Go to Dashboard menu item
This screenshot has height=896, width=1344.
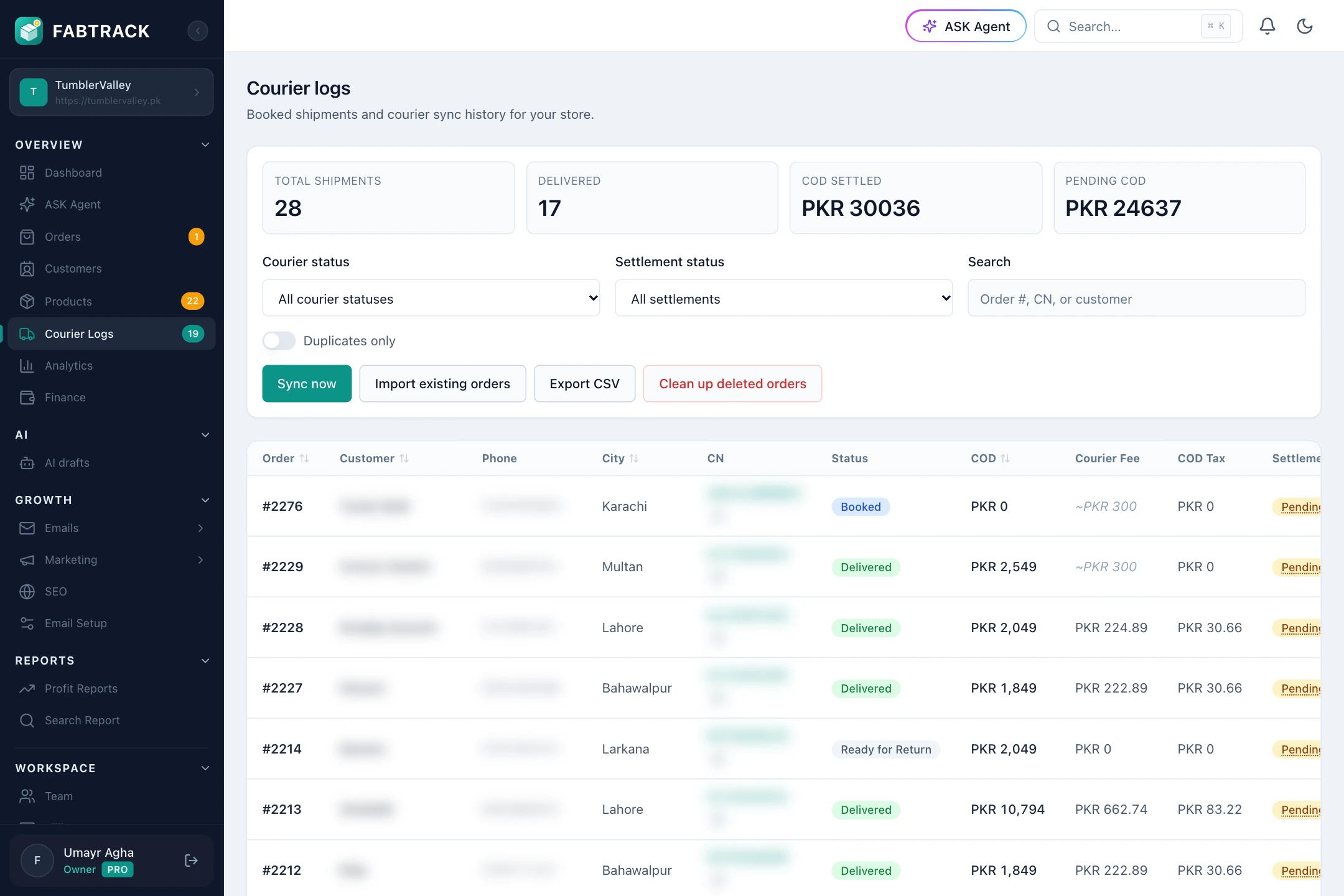[x=111, y=173]
